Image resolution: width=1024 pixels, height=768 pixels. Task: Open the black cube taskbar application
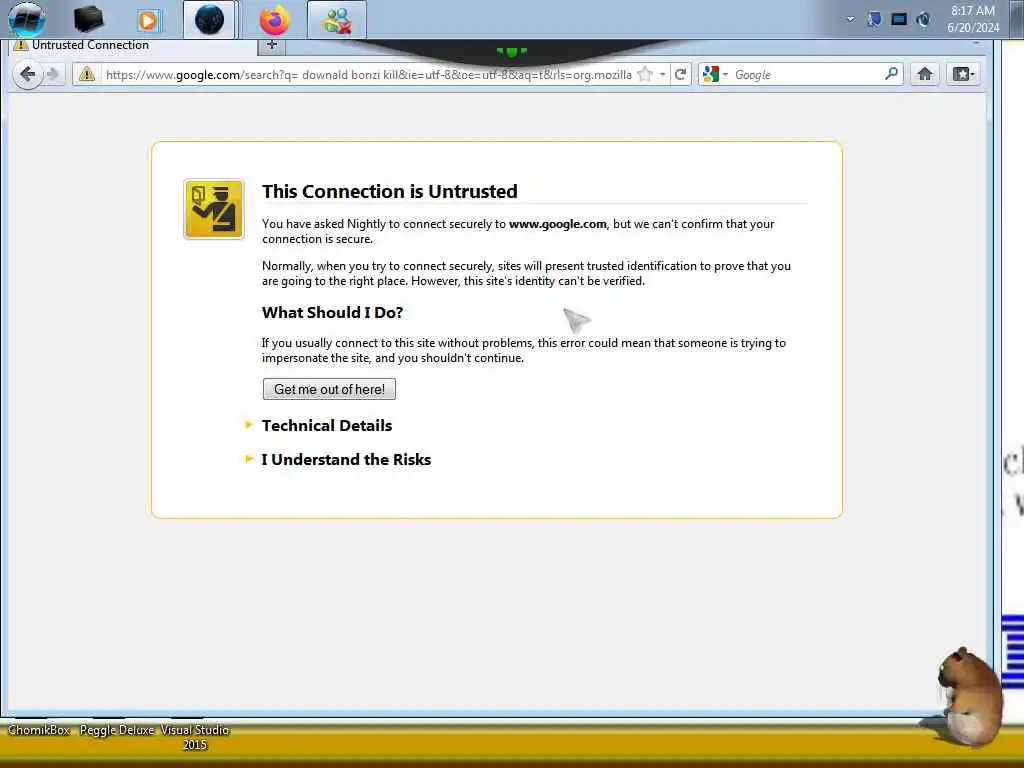88,19
